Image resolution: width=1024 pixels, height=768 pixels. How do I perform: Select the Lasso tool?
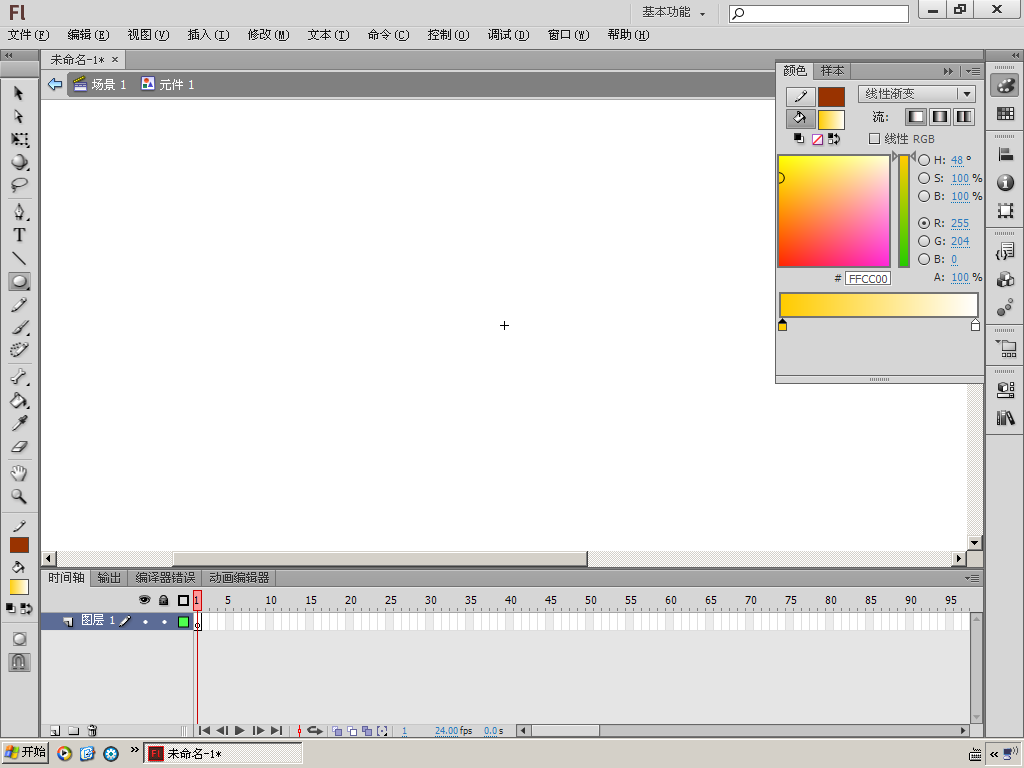point(19,185)
